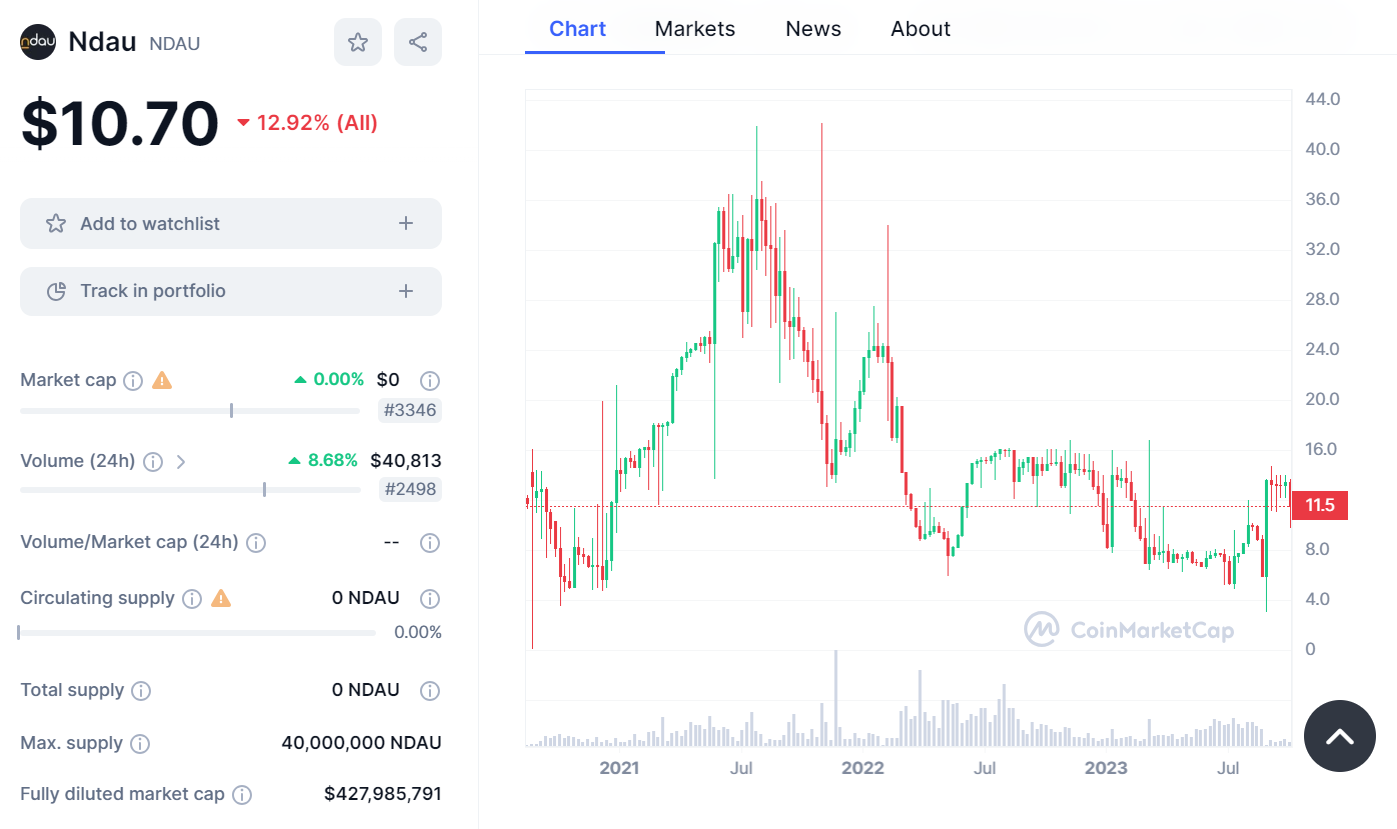
Task: Click the #2498 volume rank badge
Action: [x=410, y=489]
